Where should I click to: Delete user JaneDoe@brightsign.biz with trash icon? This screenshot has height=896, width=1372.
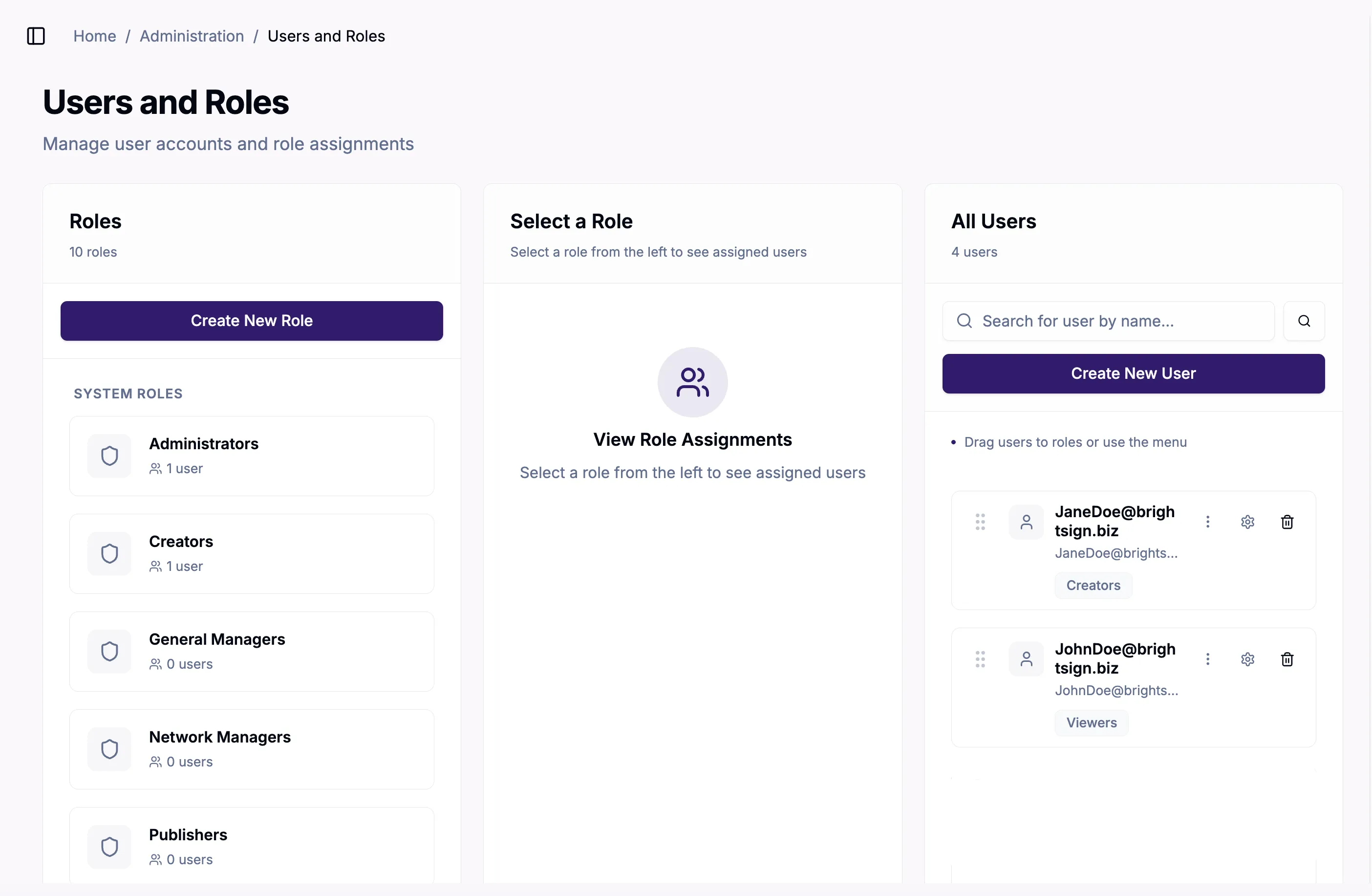pos(1287,522)
